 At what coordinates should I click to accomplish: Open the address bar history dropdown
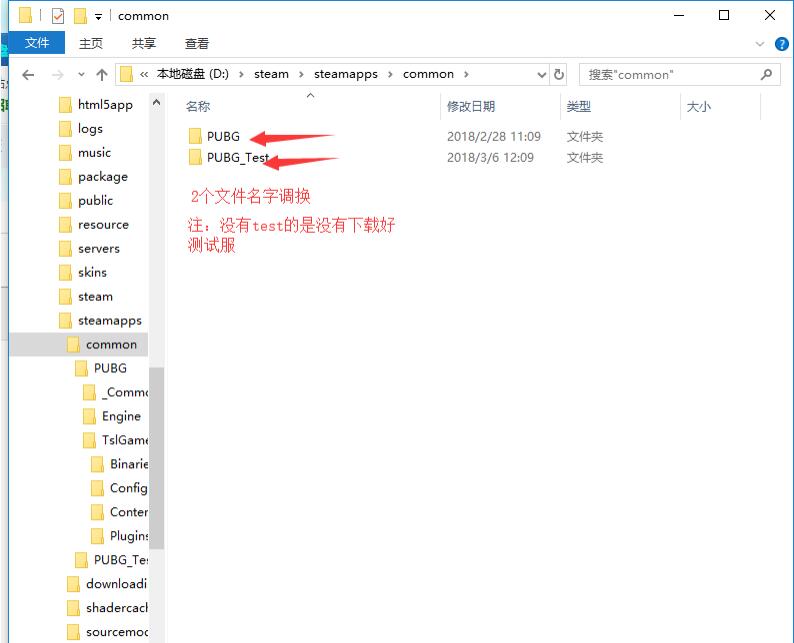[541, 75]
